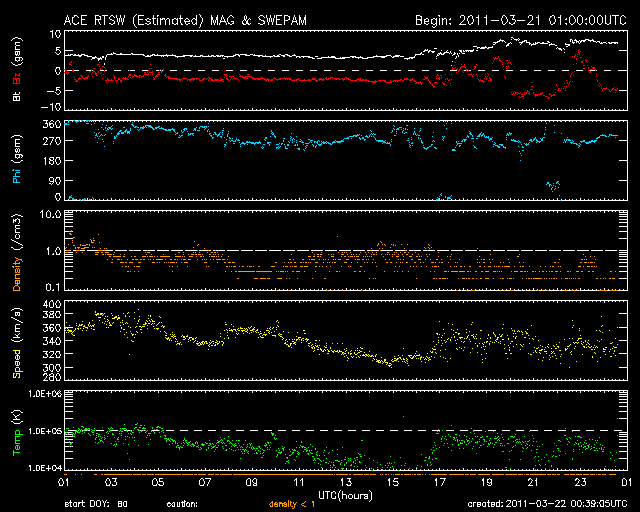Screen dimensions: 640x512
Task: Click the 400 tick on the Speed axis
Action: [52, 304]
